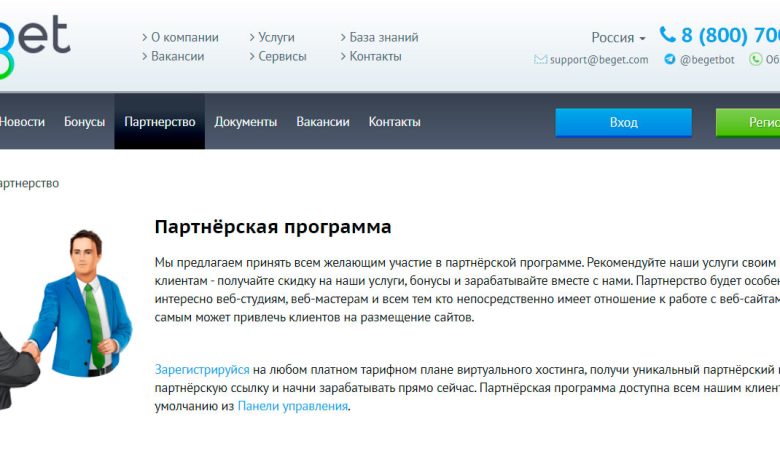Click the email envelope icon

point(540,60)
